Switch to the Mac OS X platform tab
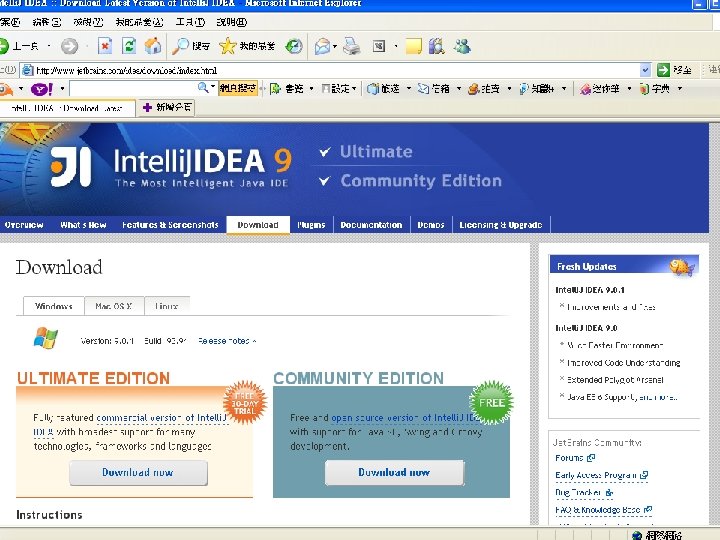 pyautogui.click(x=114, y=306)
